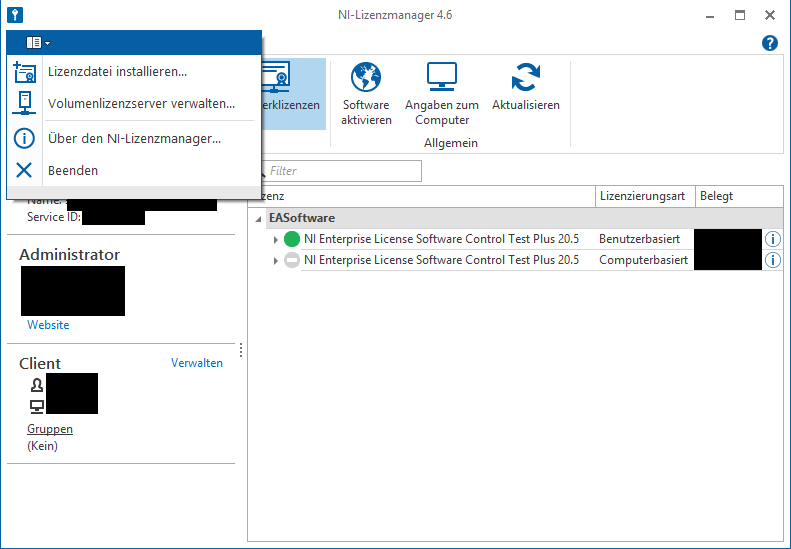Click the Client heading
This screenshot has height=549, width=791.
pos(40,364)
